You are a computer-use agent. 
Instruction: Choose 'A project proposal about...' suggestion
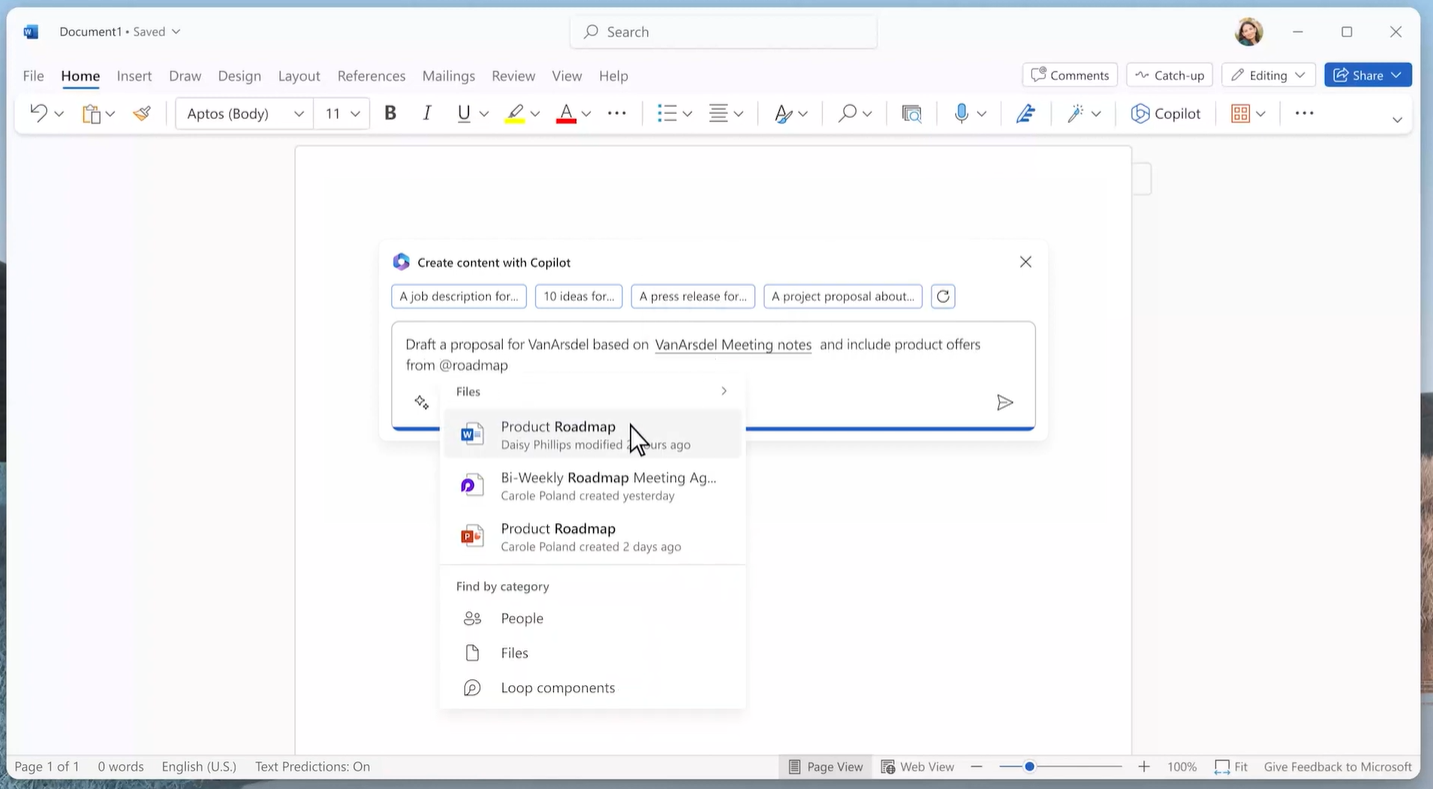[843, 296]
